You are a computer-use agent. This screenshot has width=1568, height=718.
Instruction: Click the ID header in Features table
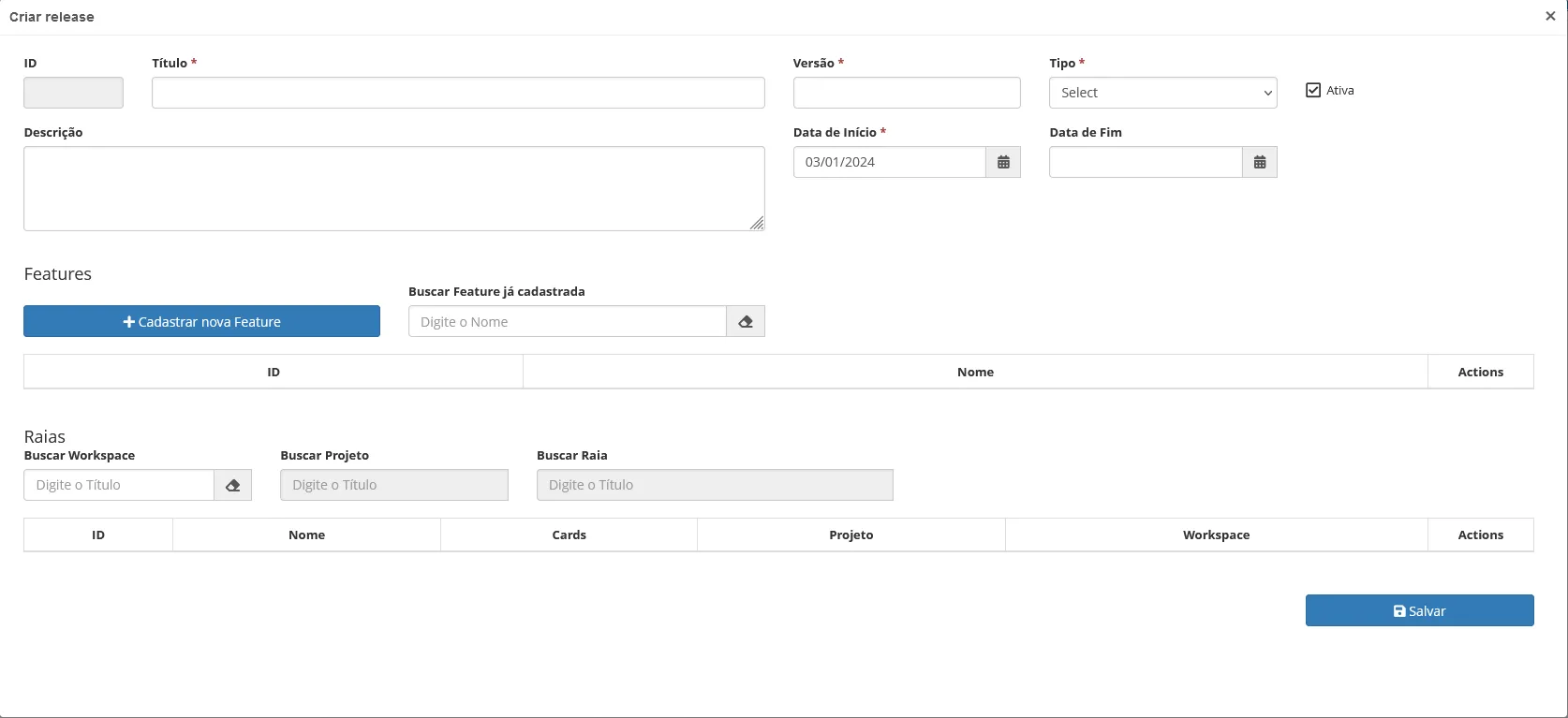click(274, 372)
